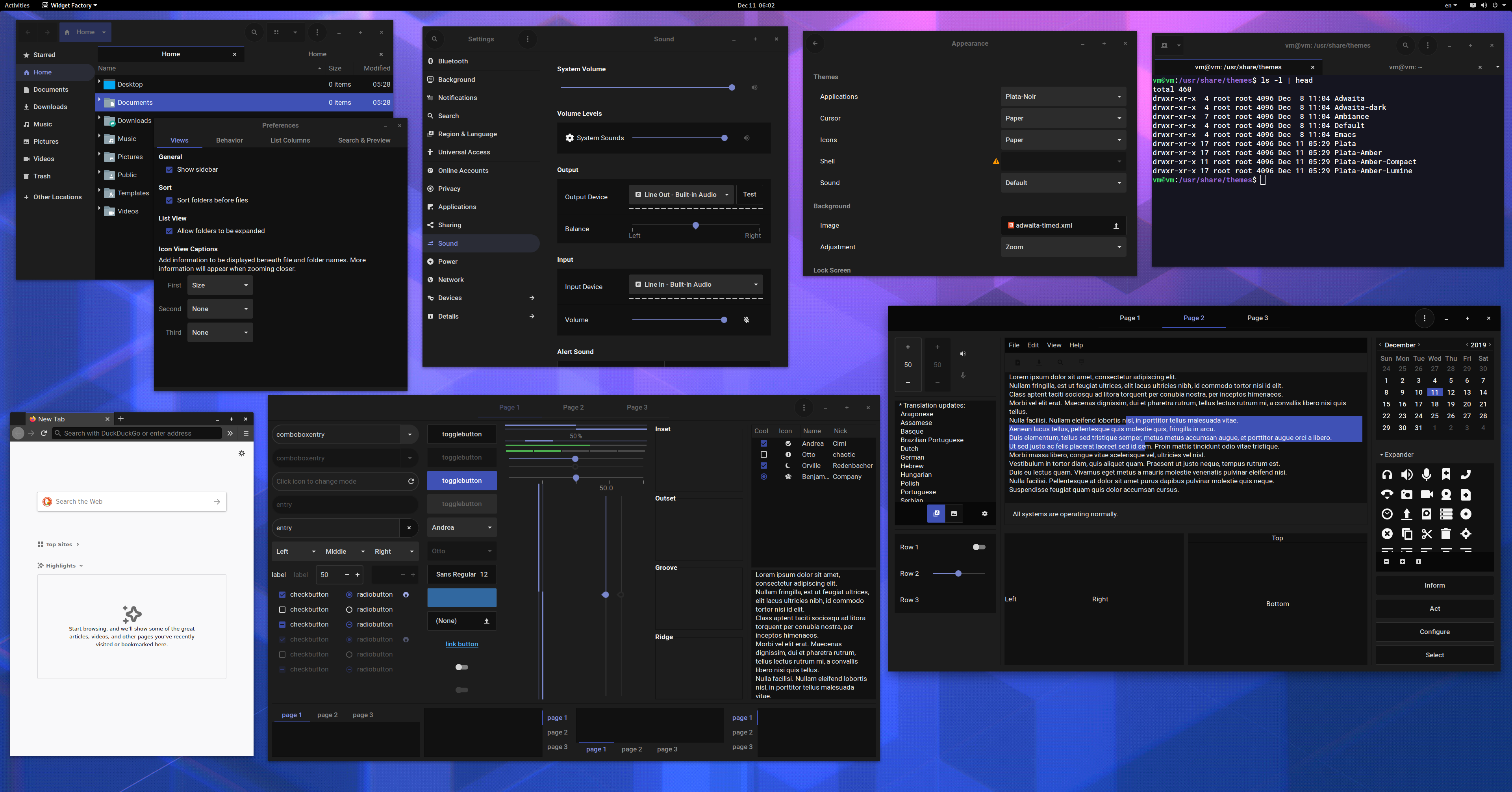The image size is (1512, 792).
Task: Click the Settings search icon
Action: point(434,39)
